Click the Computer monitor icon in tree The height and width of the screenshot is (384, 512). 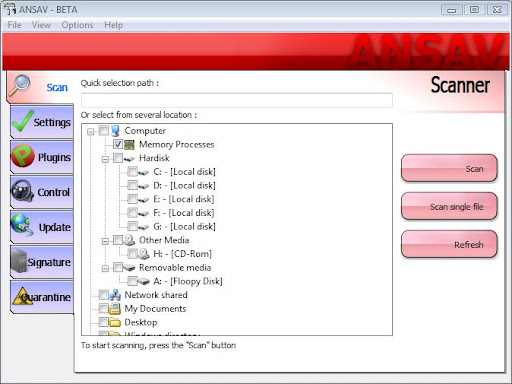coord(115,131)
